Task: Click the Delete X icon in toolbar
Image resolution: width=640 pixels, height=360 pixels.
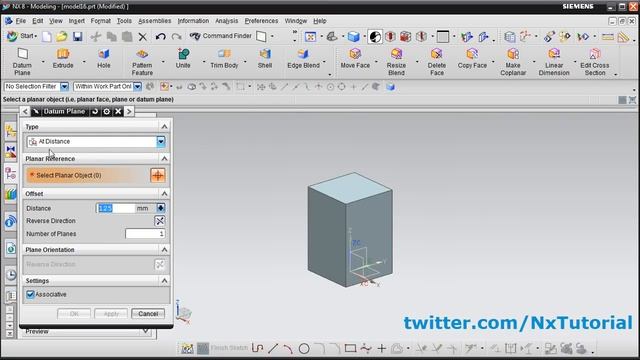Action: [x=142, y=37]
